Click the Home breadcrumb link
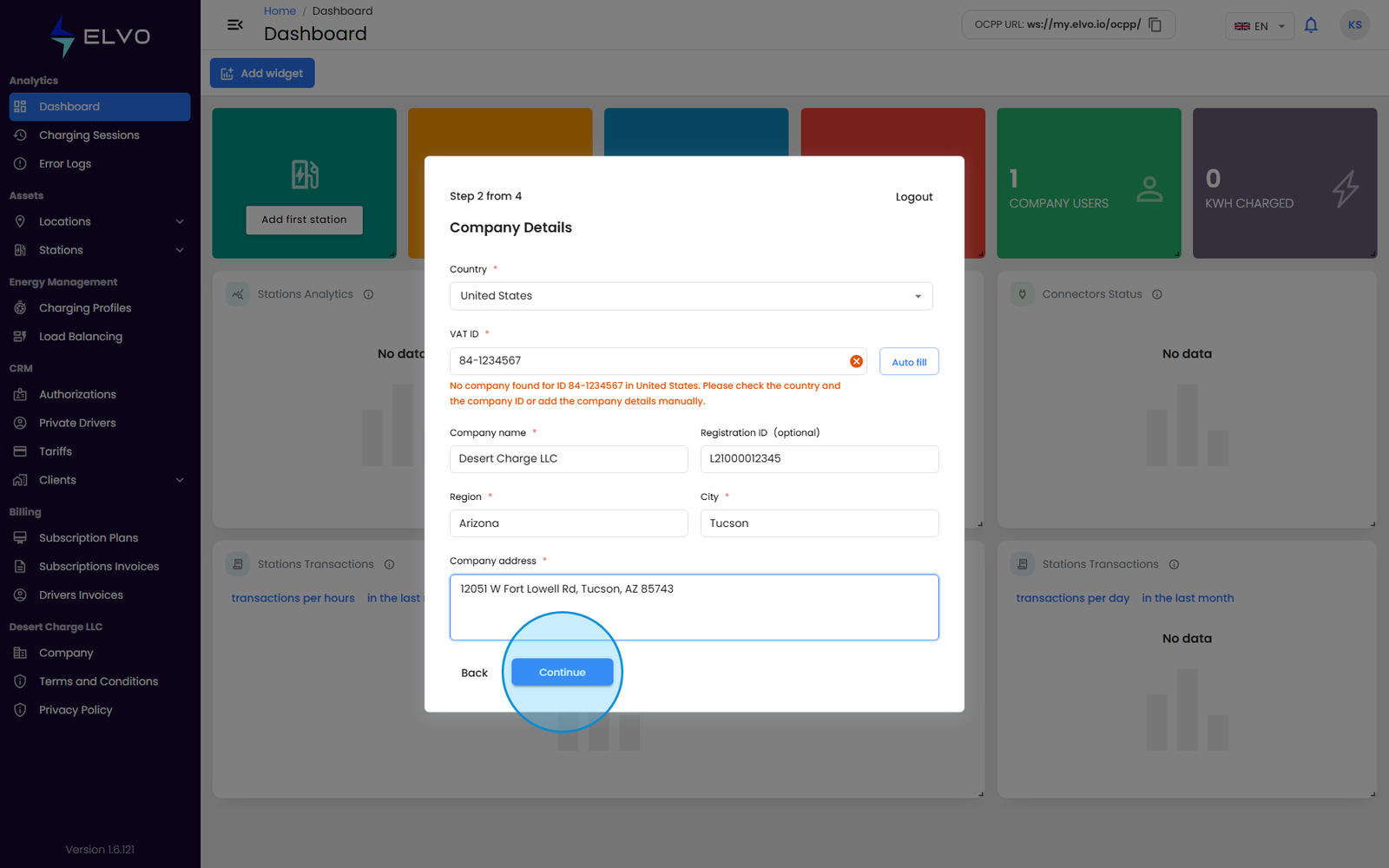This screenshot has height=868, width=1389. [x=280, y=11]
